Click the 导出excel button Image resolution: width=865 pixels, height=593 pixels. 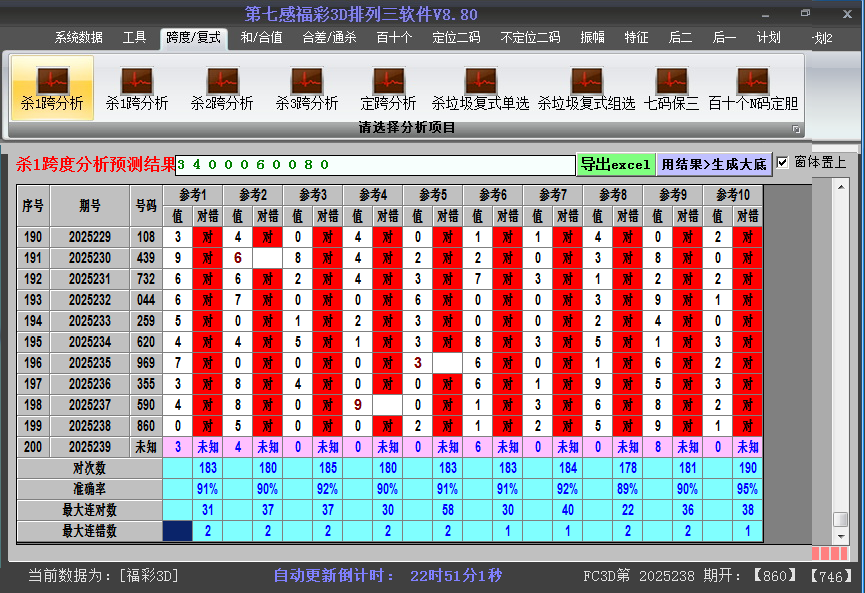coord(615,164)
